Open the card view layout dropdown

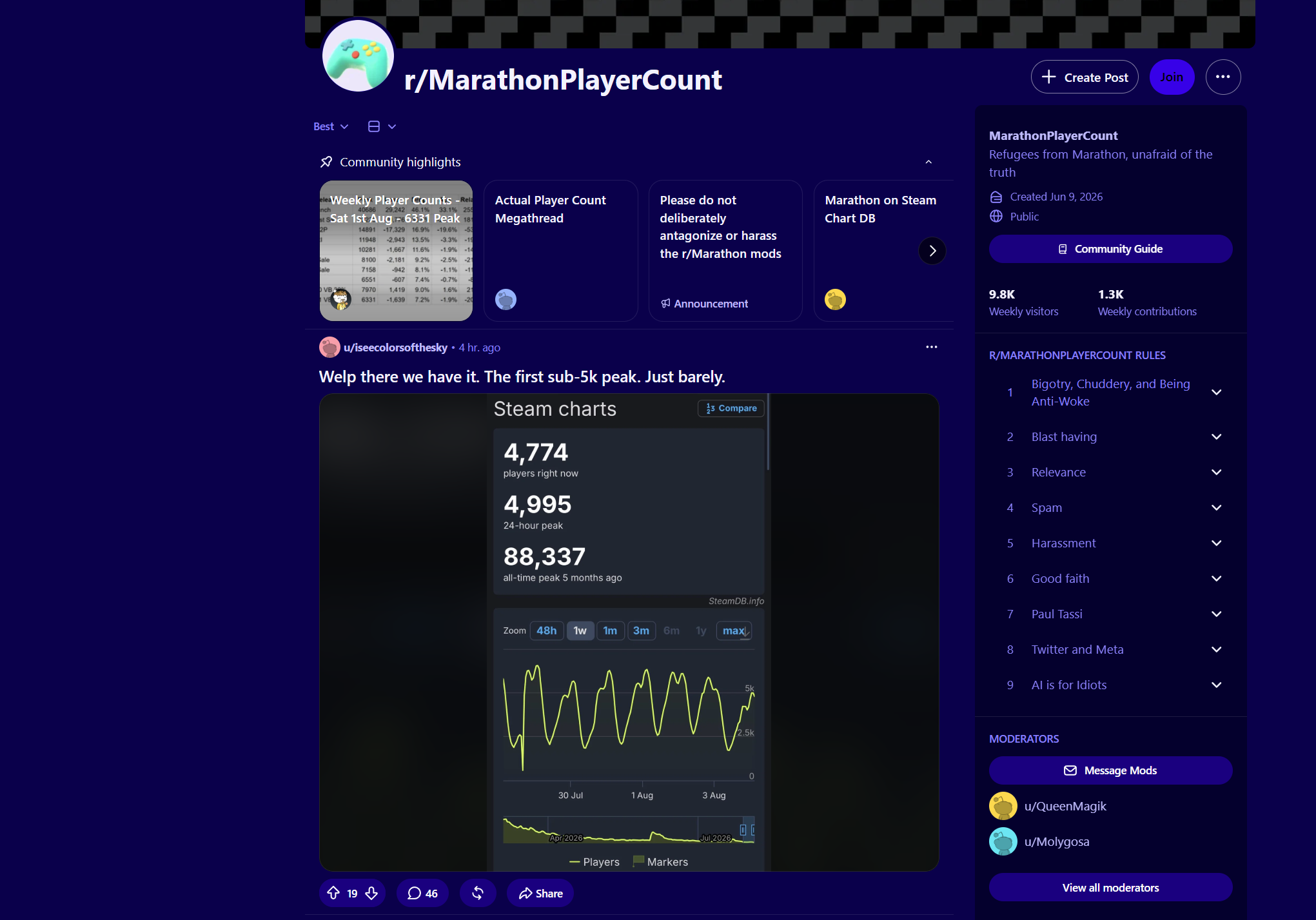point(382,126)
